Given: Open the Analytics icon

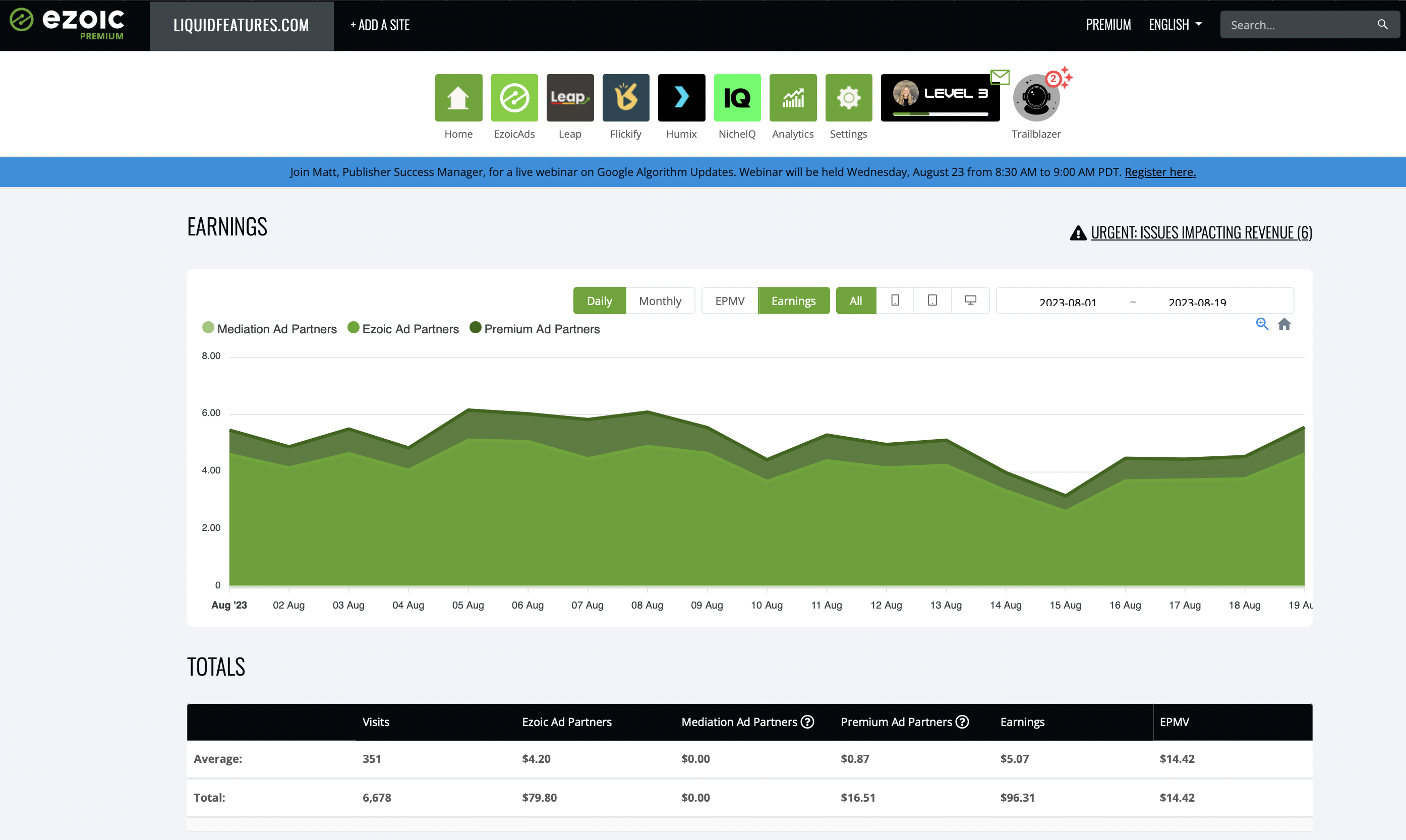Looking at the screenshot, I should pyautogui.click(x=793, y=97).
